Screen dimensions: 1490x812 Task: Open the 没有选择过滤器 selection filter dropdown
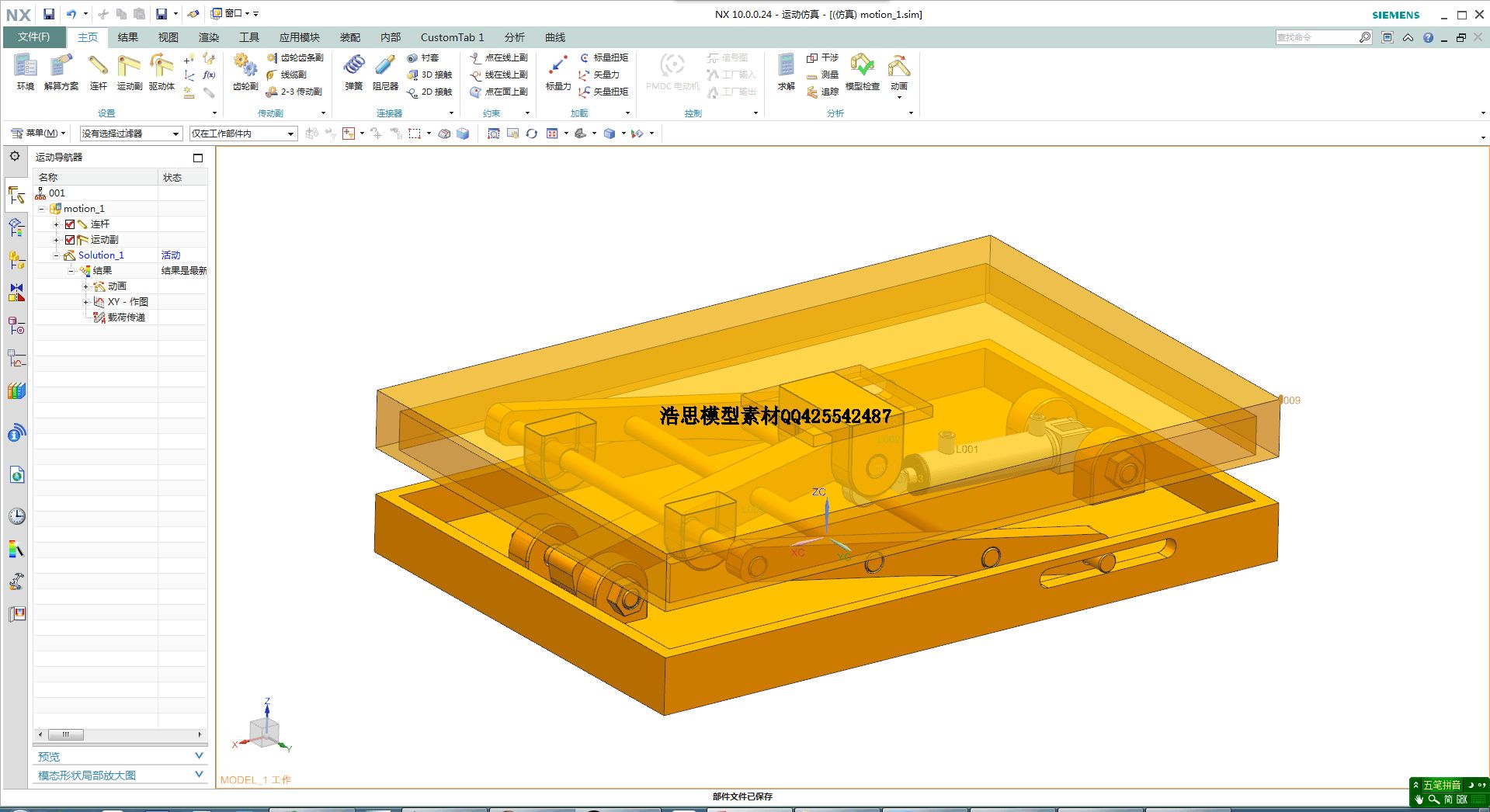(130, 134)
